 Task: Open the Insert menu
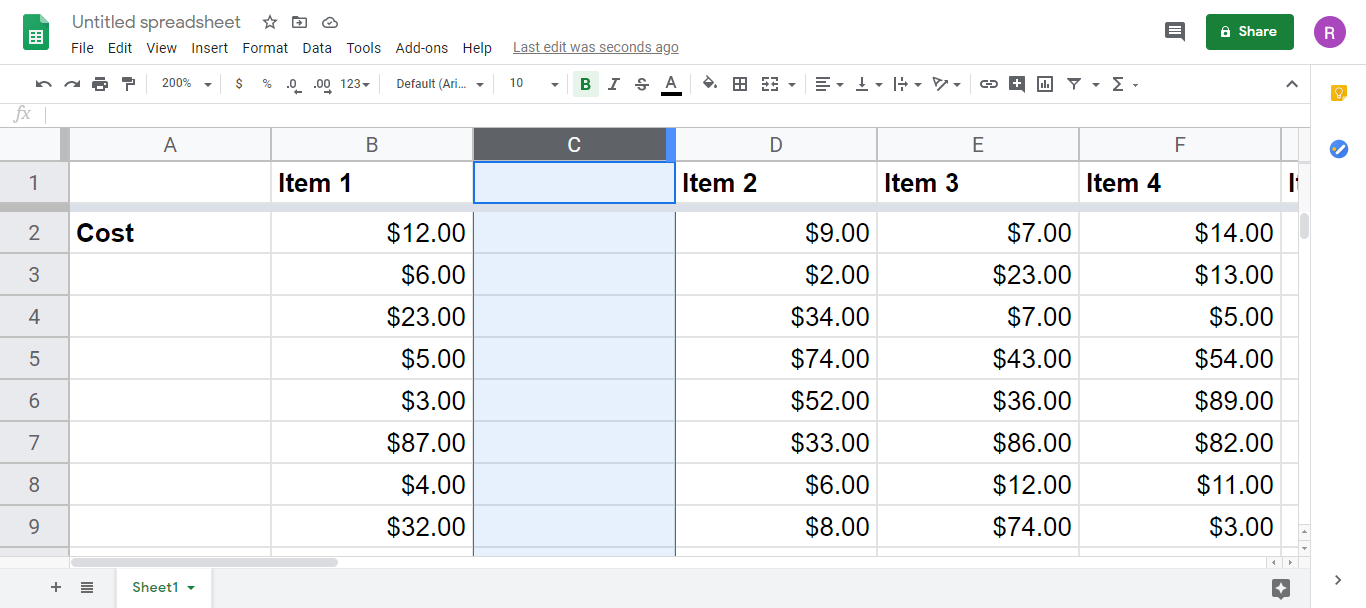click(x=210, y=48)
